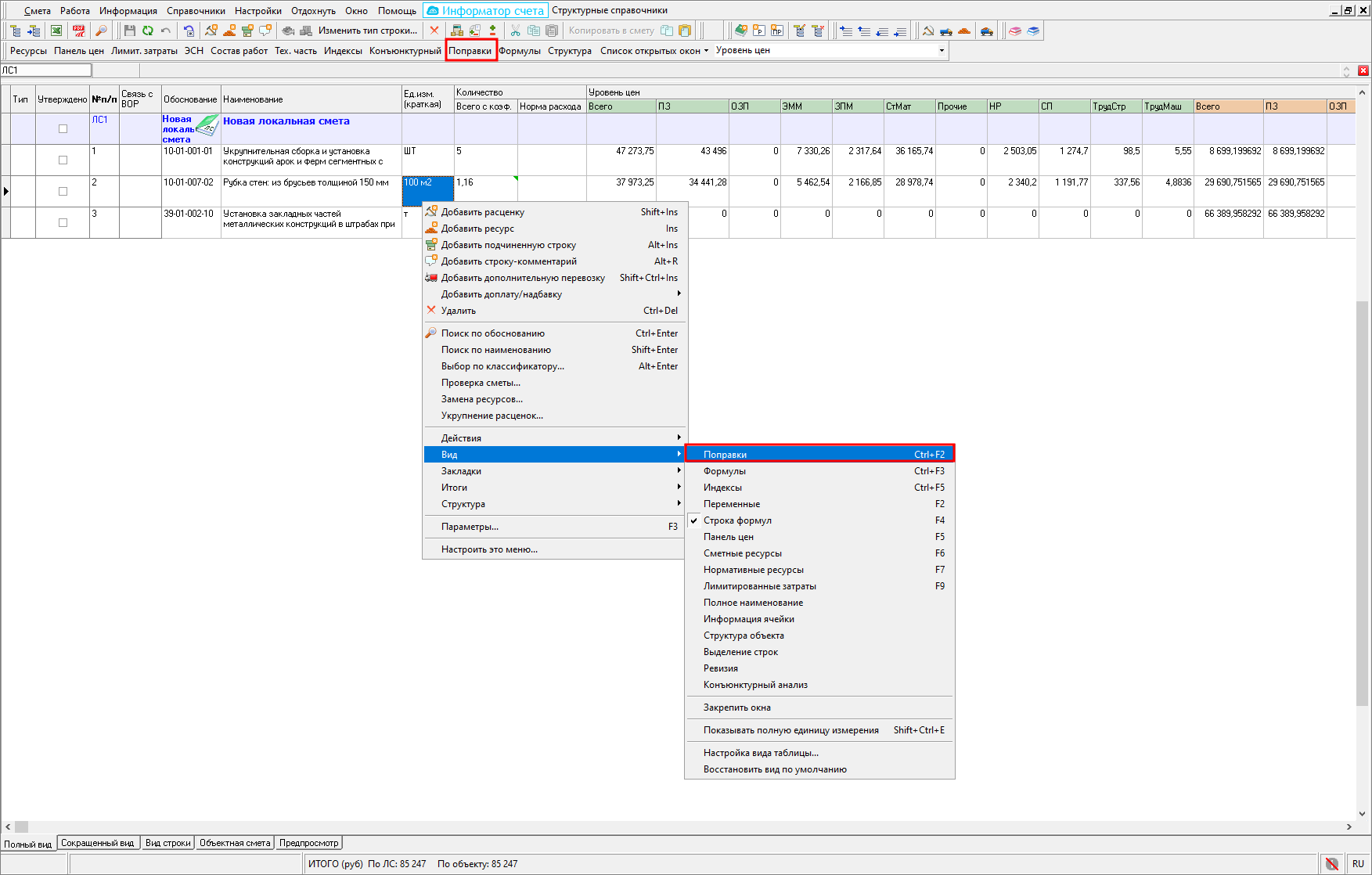The height and width of the screenshot is (875, 1372).
Task: Toggle the Утверждено checkbox for row 2
Action: (63, 192)
